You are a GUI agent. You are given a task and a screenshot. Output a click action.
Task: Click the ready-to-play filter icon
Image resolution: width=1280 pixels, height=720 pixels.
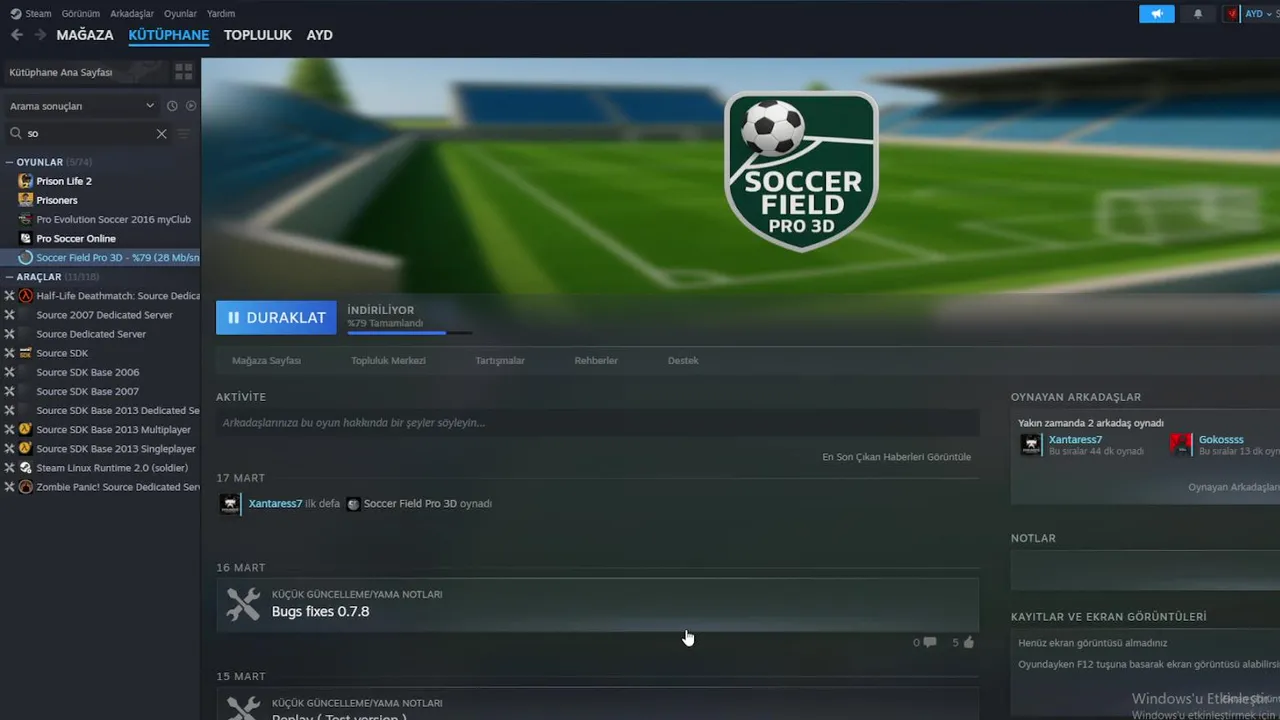coord(191,106)
